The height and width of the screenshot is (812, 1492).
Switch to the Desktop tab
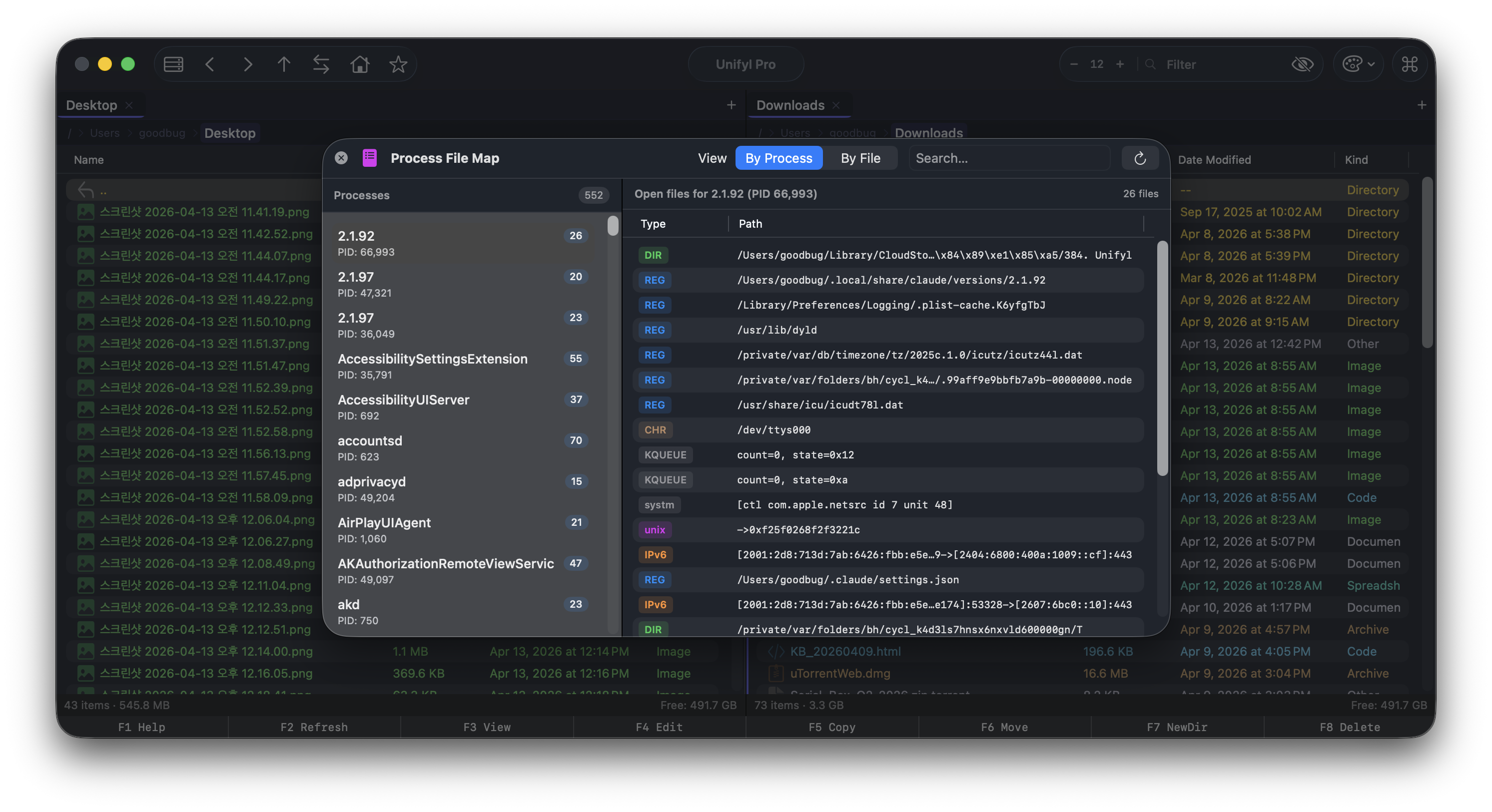click(91, 105)
